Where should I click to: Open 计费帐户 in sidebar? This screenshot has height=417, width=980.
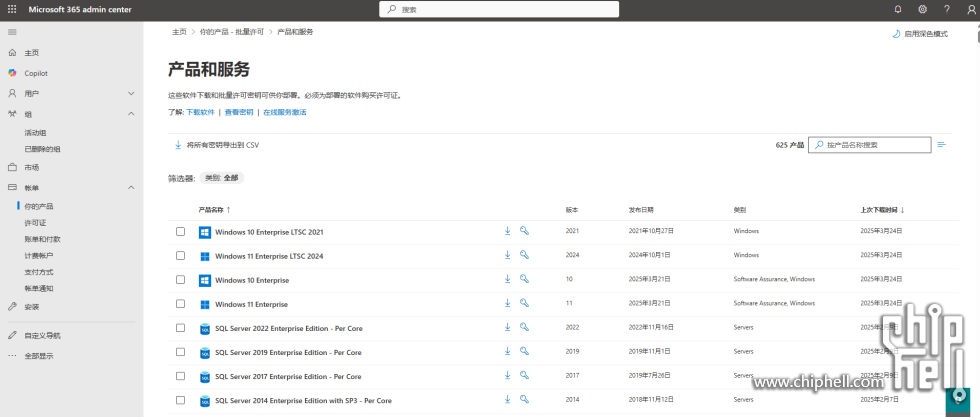[x=39, y=255]
